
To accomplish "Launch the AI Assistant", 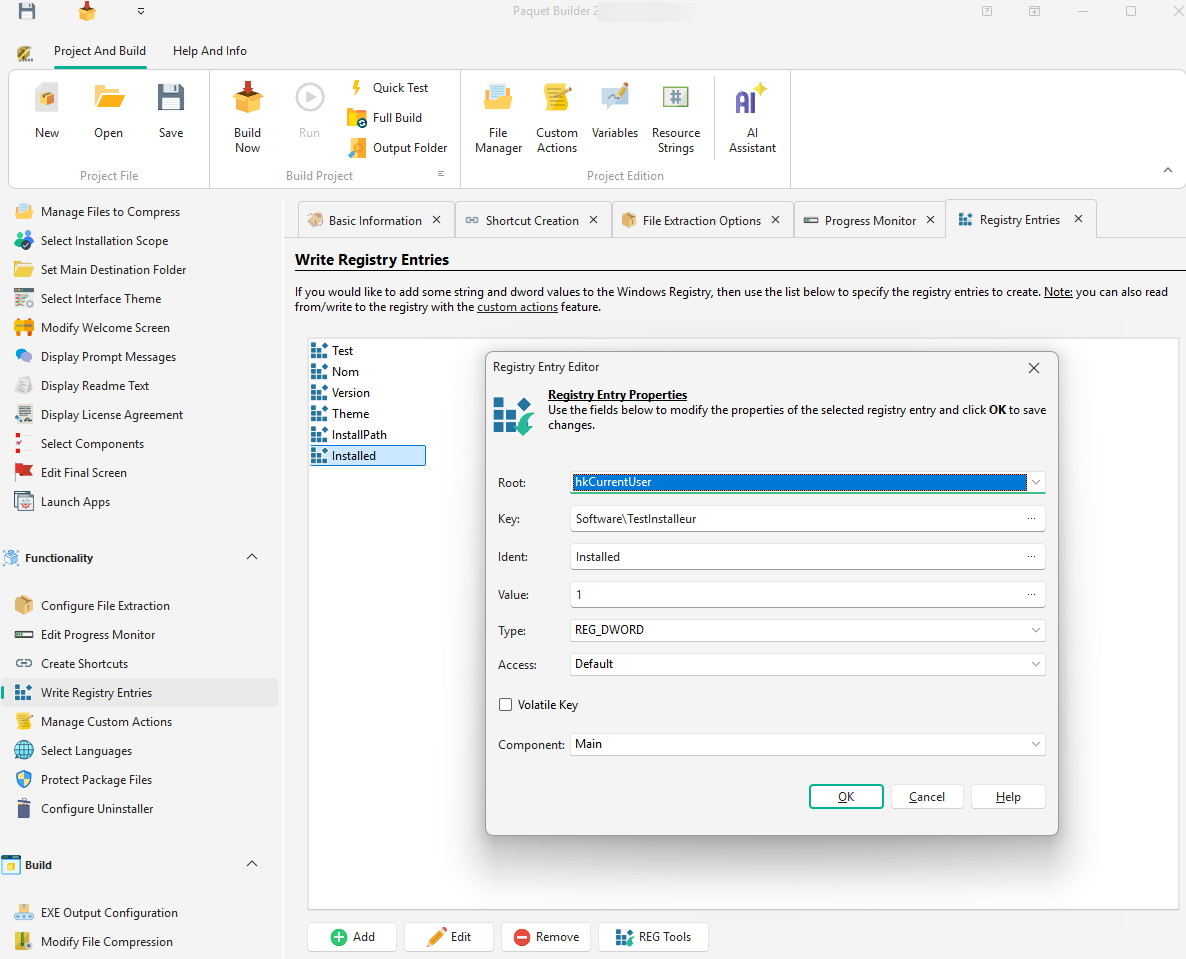I will (x=751, y=112).
